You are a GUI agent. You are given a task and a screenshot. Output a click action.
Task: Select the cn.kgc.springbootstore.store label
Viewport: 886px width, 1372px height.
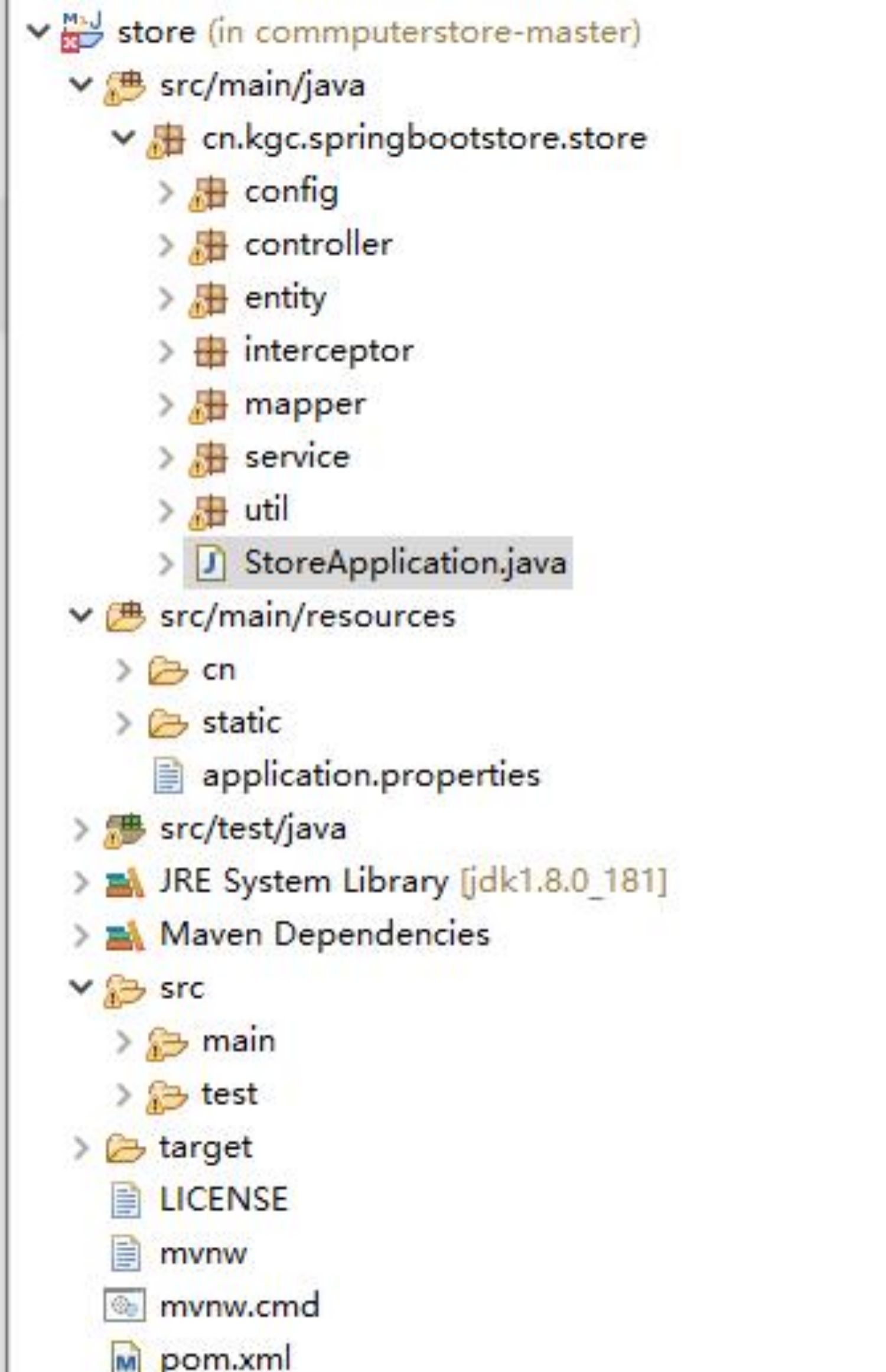[425, 139]
